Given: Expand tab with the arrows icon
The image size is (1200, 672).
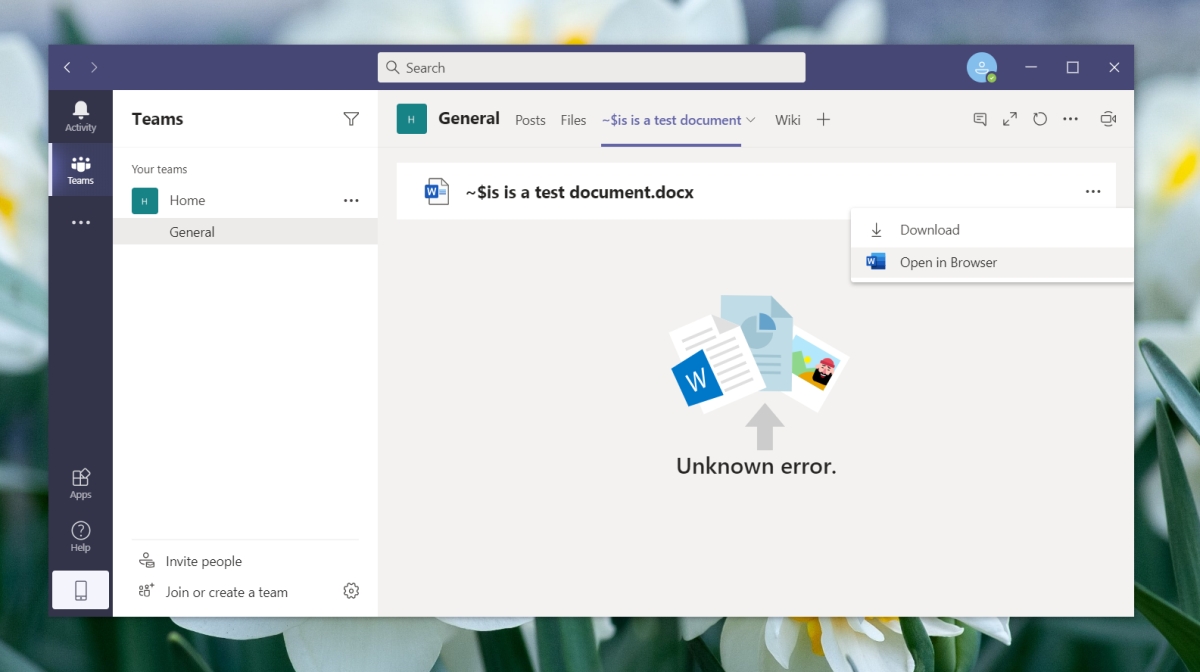Looking at the screenshot, I should tap(1010, 119).
